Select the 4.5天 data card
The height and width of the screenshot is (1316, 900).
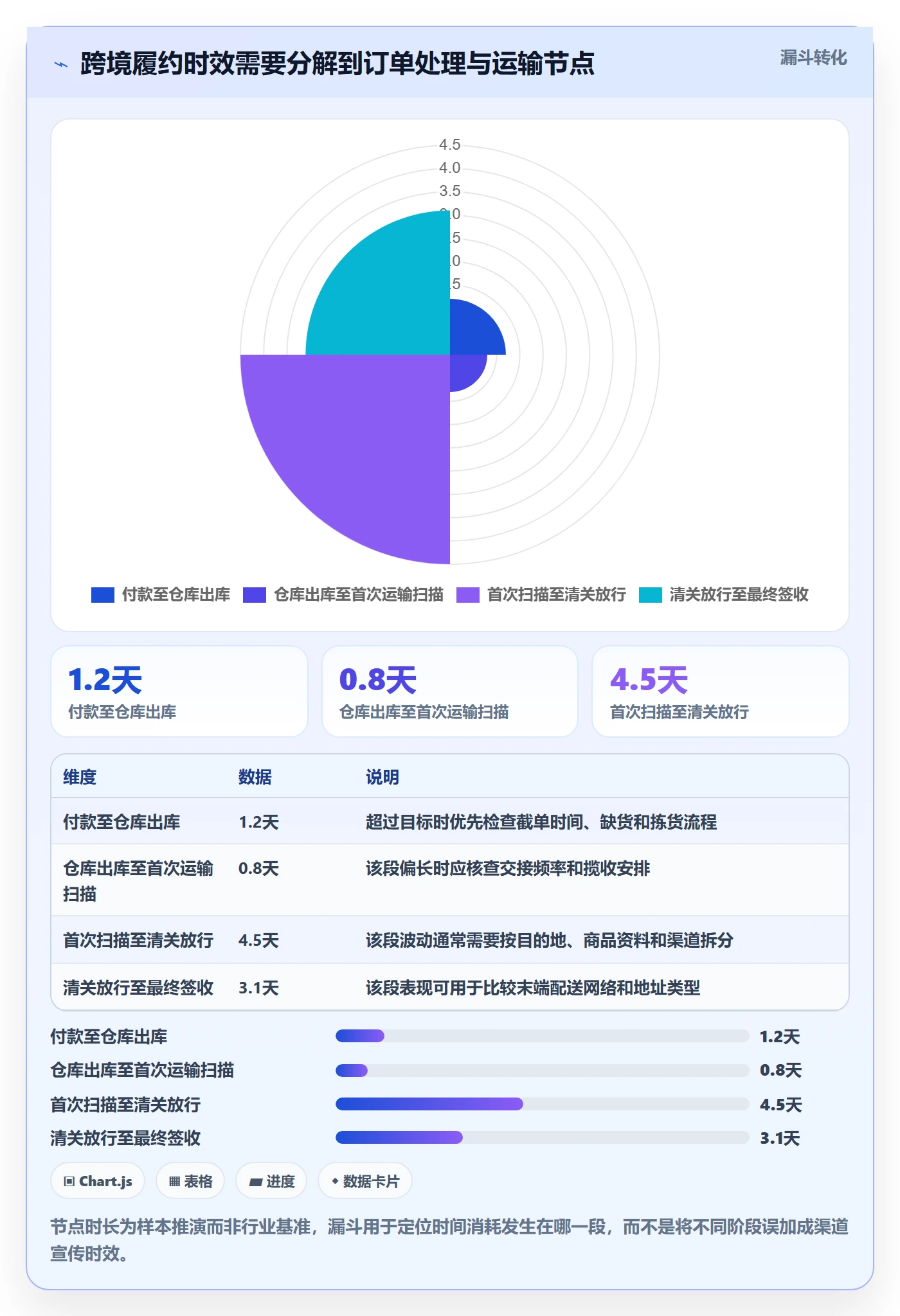[721, 691]
